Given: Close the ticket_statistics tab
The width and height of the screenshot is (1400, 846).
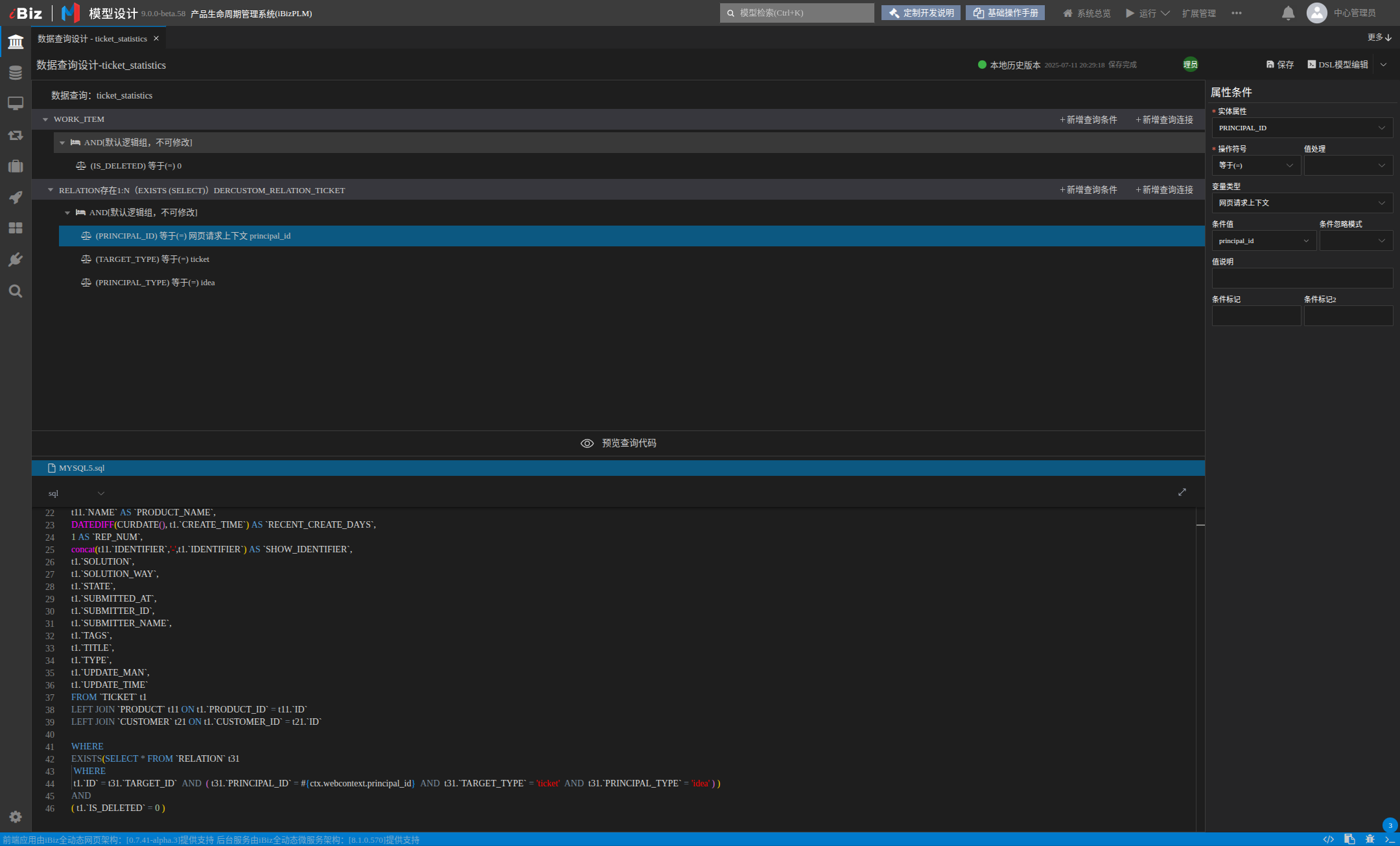Looking at the screenshot, I should [x=156, y=39].
